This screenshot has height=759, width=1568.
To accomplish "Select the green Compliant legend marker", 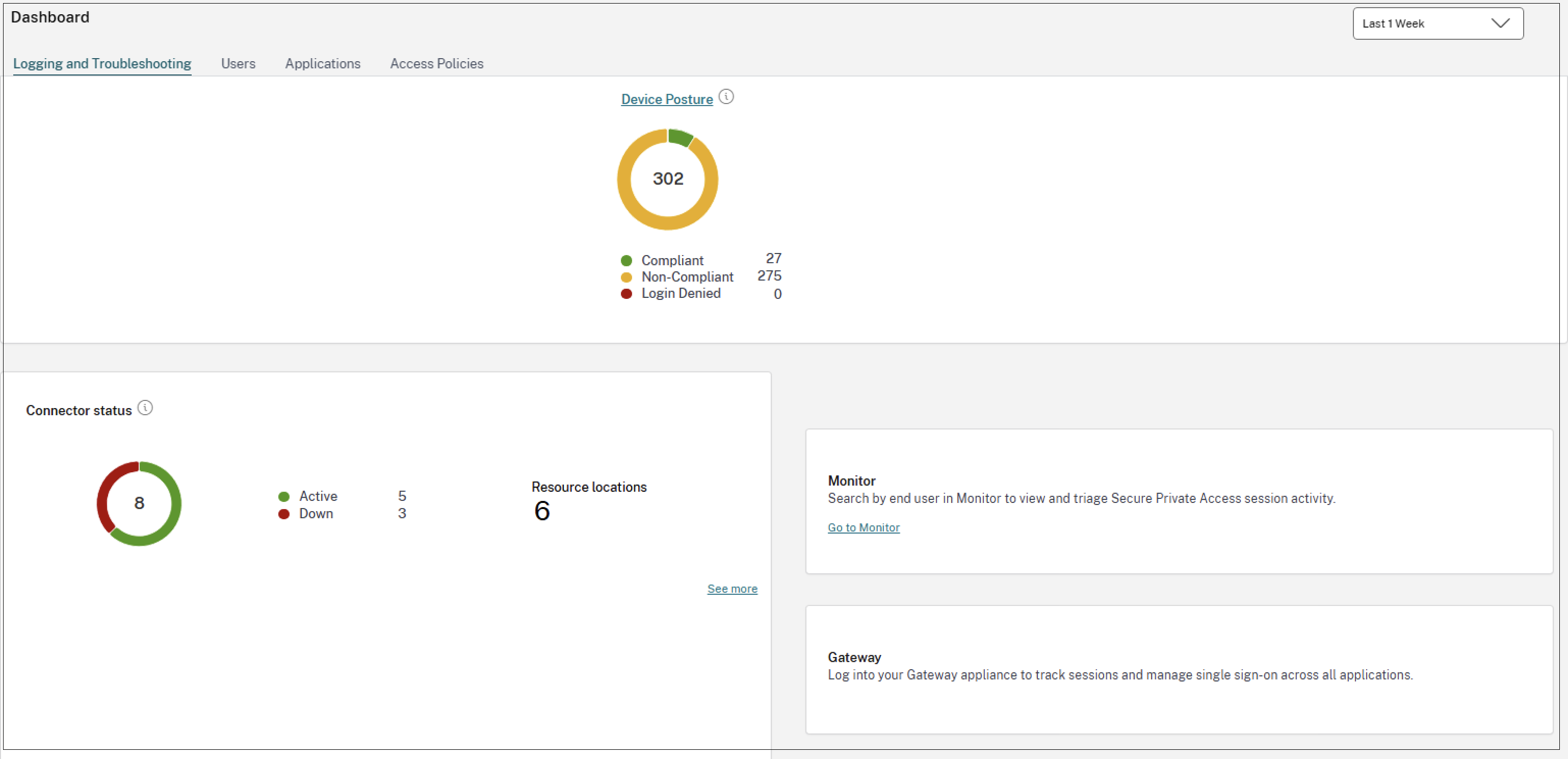I will tap(627, 260).
